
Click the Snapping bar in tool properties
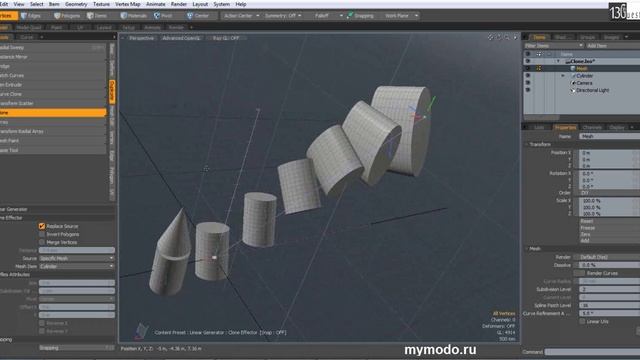coord(77,348)
